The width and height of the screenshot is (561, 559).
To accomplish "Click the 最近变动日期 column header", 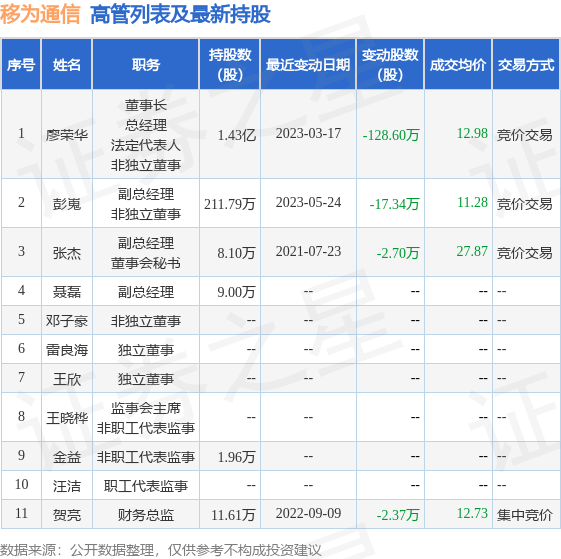I will click(x=308, y=64).
